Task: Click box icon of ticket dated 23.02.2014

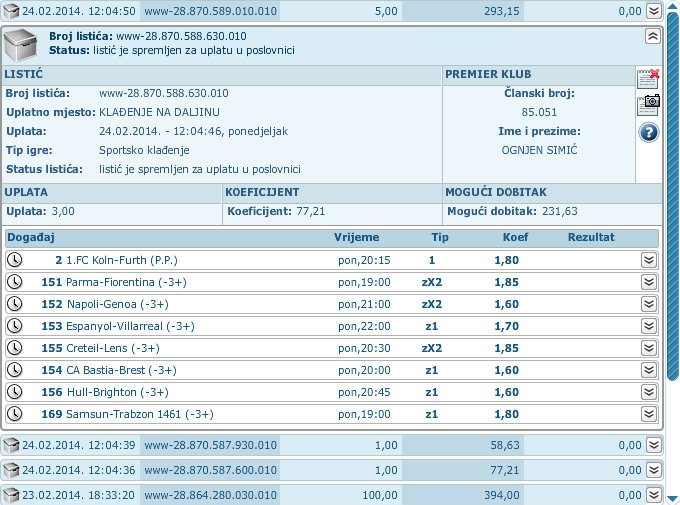Action: coord(11,495)
